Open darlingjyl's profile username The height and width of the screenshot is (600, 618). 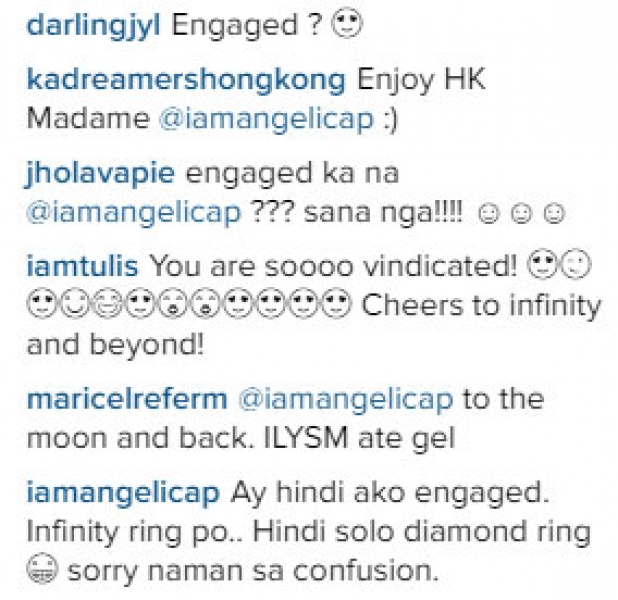(93, 26)
